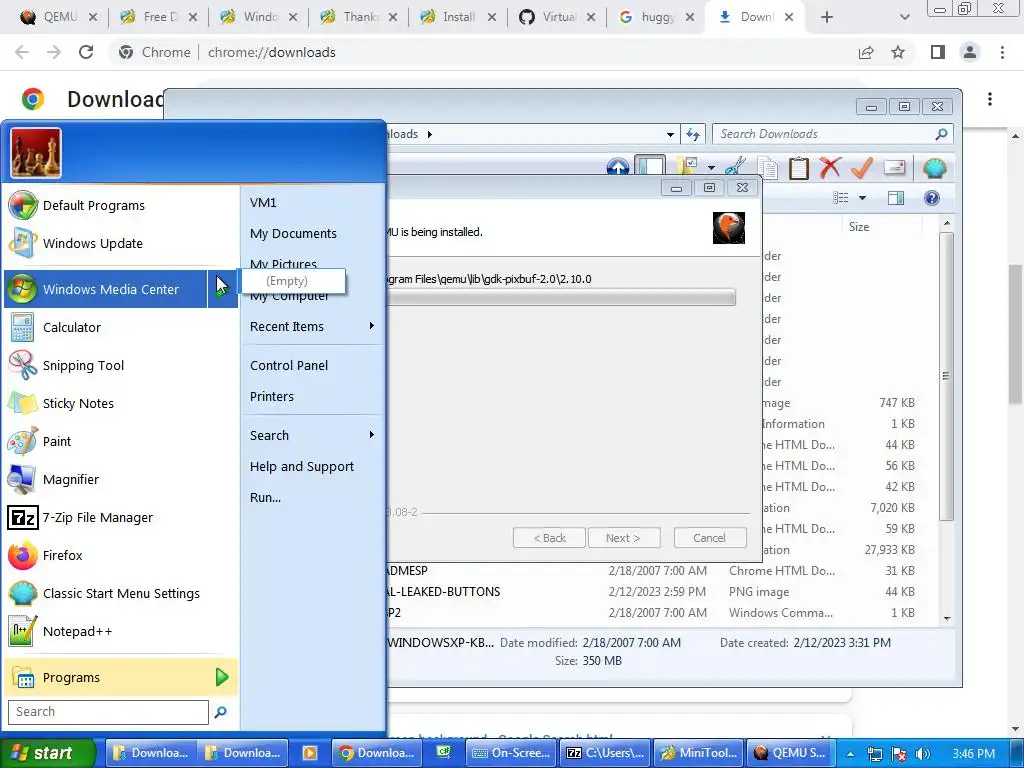Screen dimensions: 1024x768
Task: Open volume control in system tray
Action: click(x=923, y=754)
